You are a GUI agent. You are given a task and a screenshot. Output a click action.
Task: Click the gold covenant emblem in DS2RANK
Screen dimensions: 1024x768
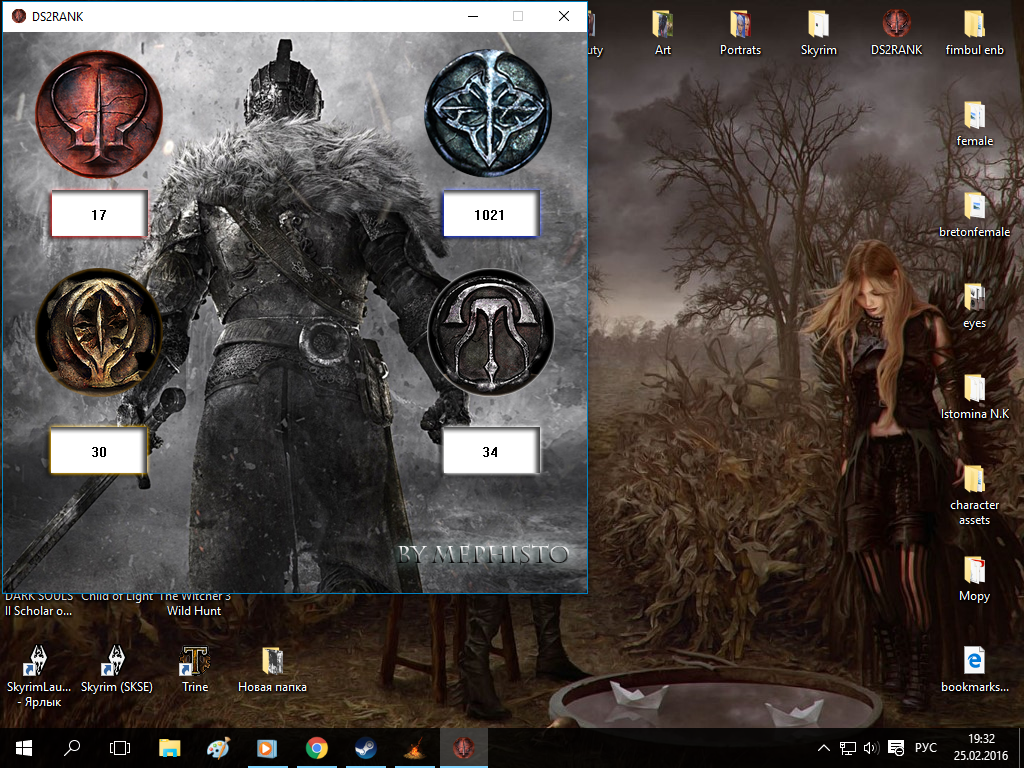99,332
